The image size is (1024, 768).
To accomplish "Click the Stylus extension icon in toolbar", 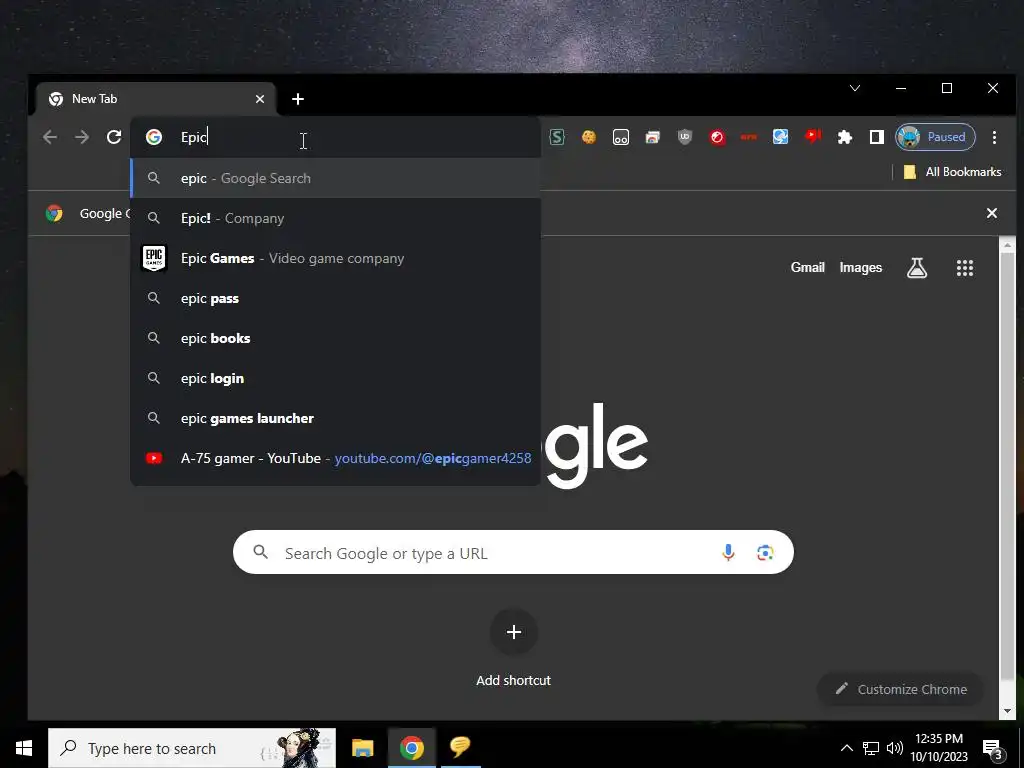I will click(x=557, y=137).
